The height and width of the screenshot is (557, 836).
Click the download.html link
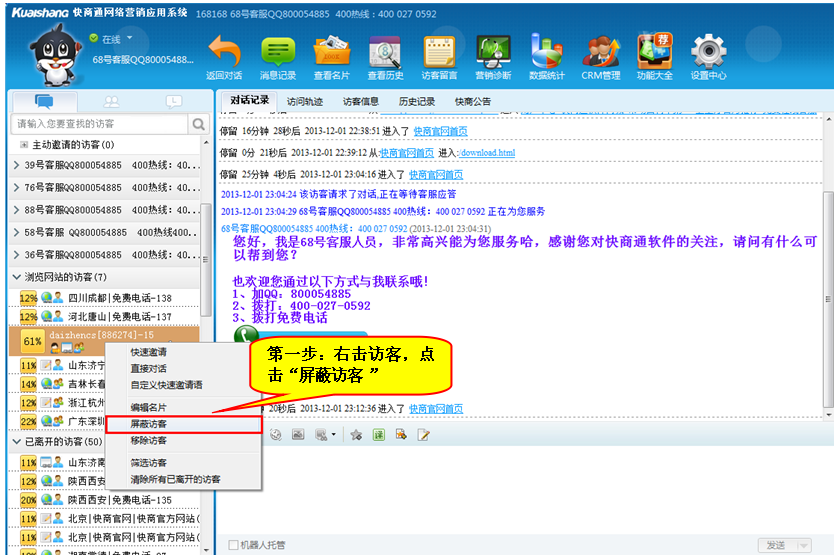click(487, 153)
